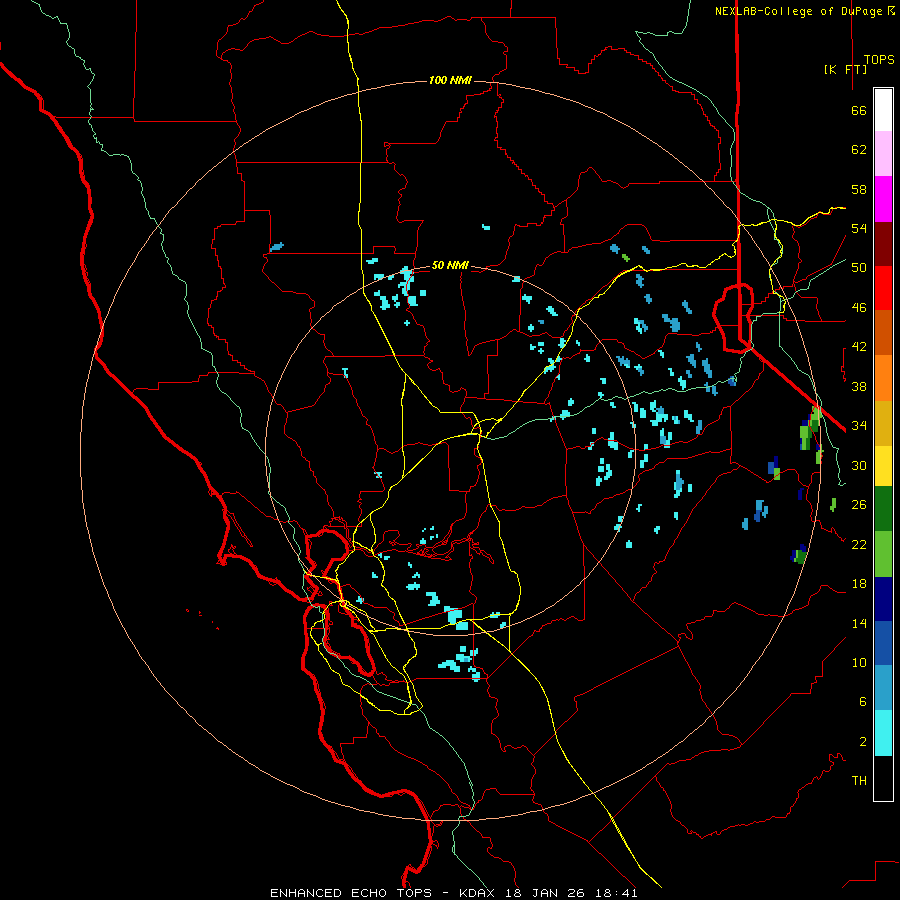900x900 pixels.
Task: Select the "KDAX" radar site identifier
Action: click(479, 893)
